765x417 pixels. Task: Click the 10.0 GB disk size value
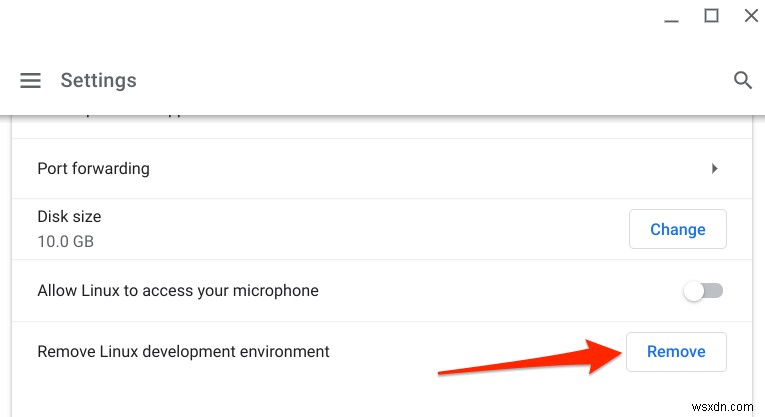coord(66,241)
